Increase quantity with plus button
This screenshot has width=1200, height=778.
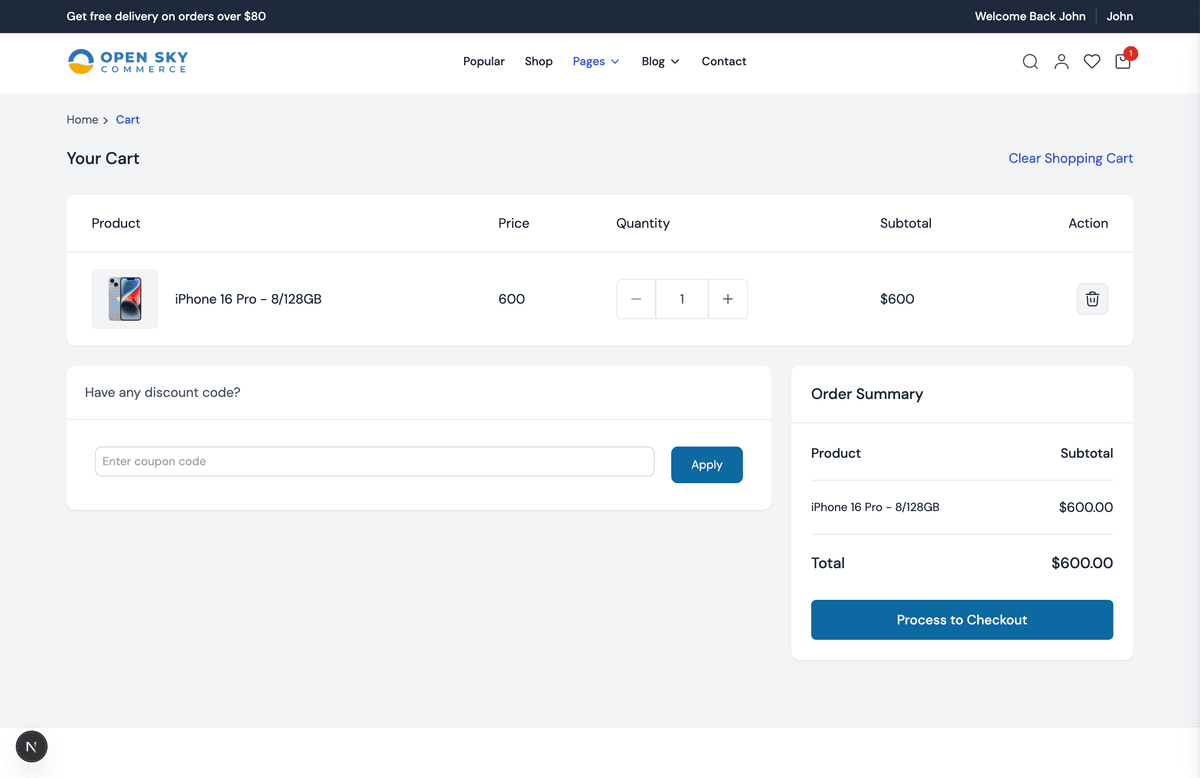click(x=728, y=299)
